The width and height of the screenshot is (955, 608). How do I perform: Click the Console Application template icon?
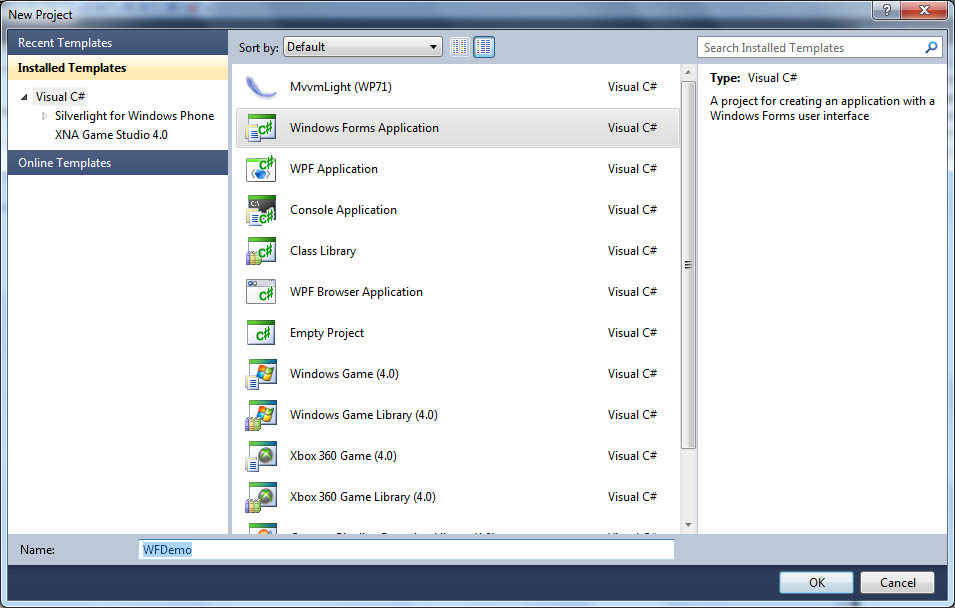click(x=261, y=210)
